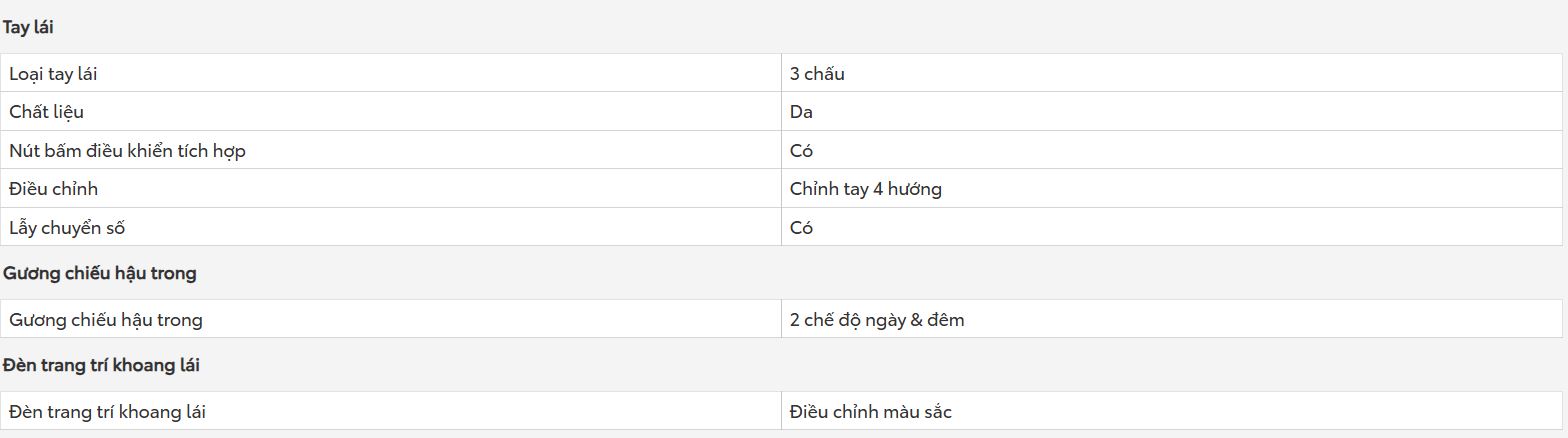Click the 'Chỉnh tay 4 hướng' value
The image size is (1568, 438).
866,189
